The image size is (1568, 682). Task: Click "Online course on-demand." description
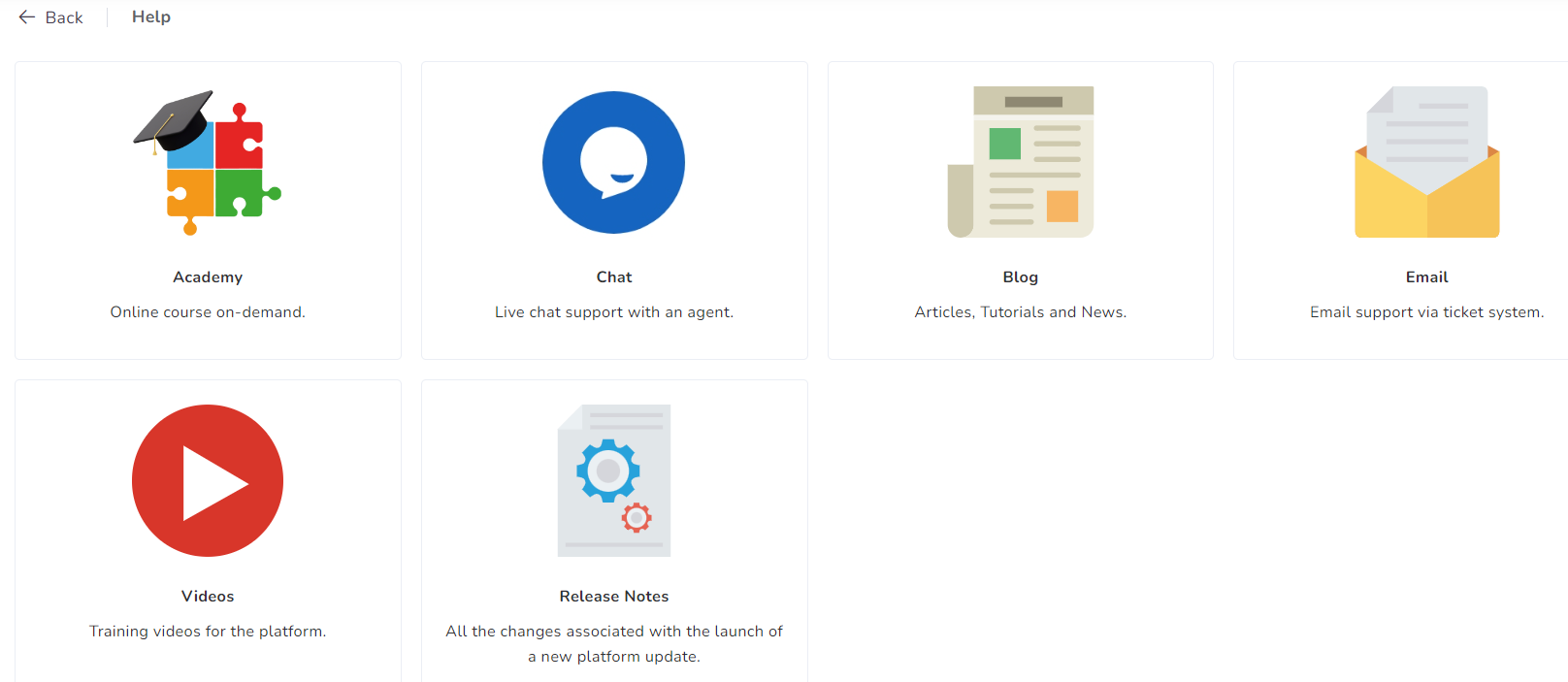[208, 312]
